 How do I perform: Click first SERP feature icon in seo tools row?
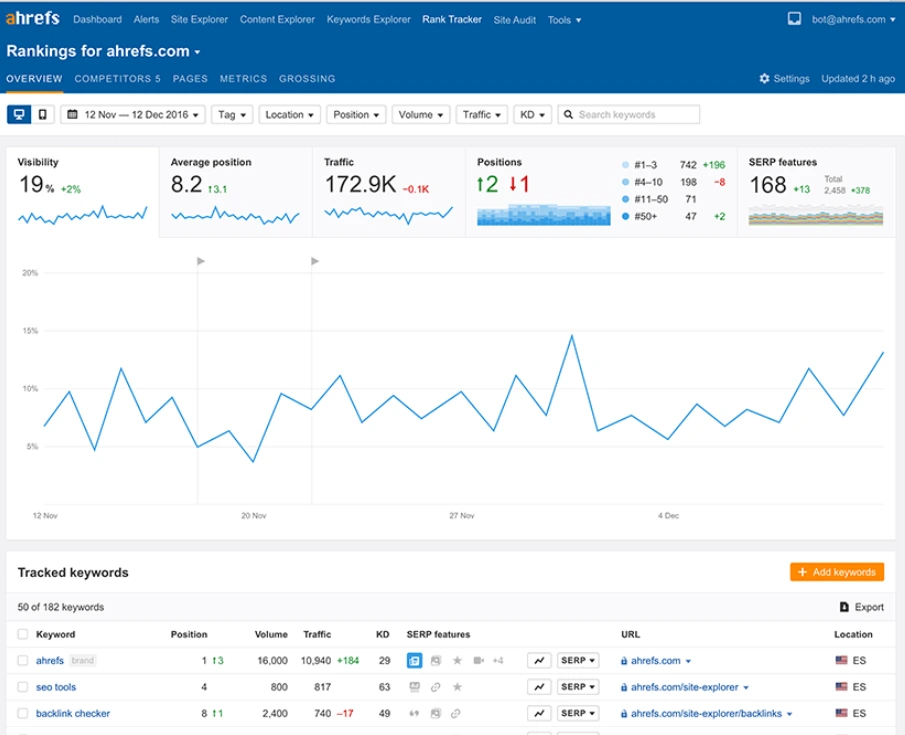tap(414, 687)
